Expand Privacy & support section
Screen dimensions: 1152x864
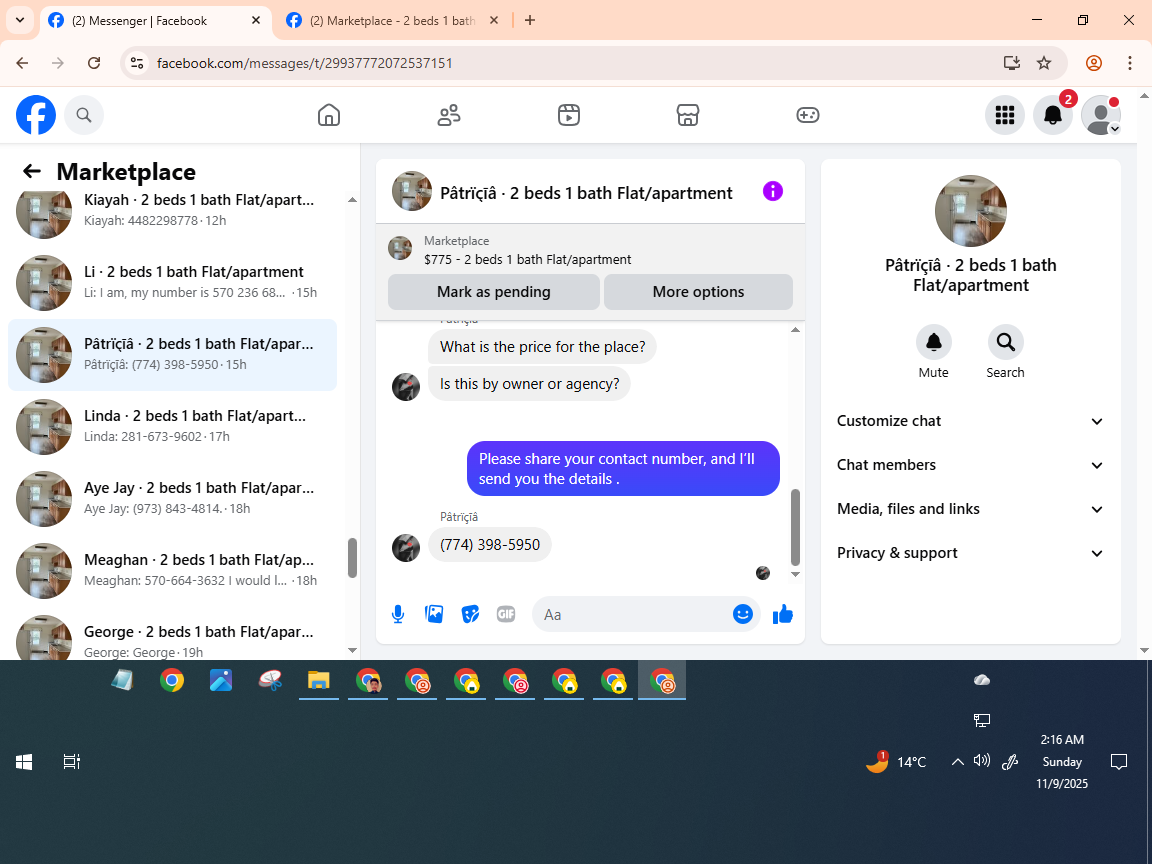971,553
